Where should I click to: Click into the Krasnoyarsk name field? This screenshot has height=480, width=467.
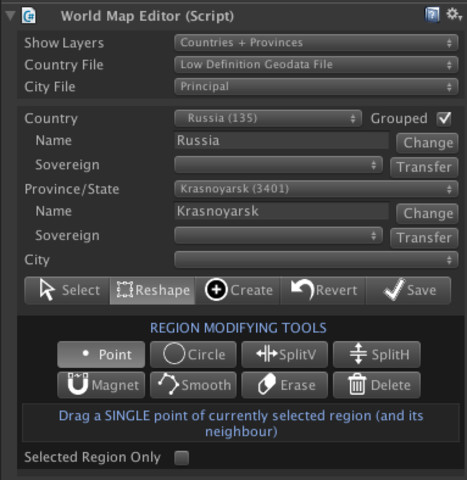point(282,211)
